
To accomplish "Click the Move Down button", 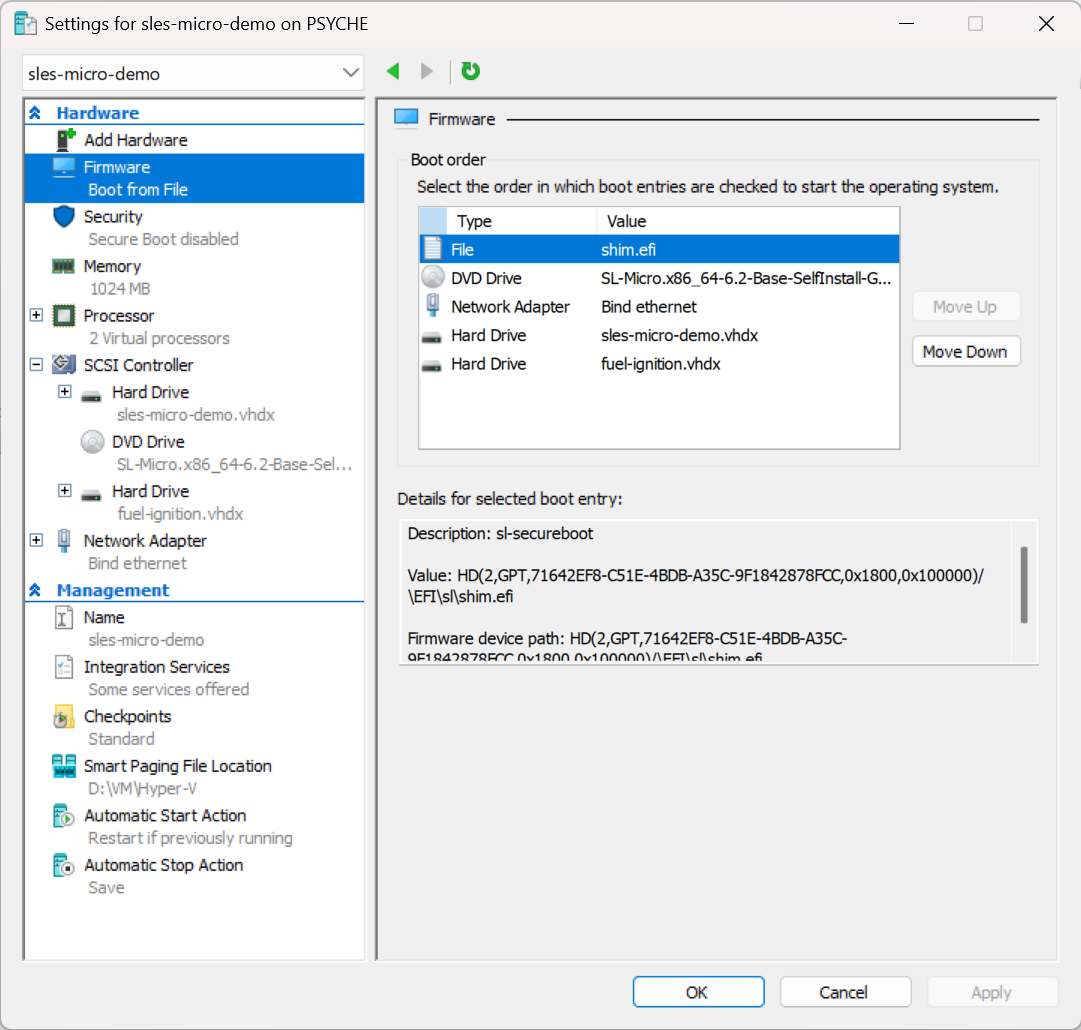I will 965,351.
